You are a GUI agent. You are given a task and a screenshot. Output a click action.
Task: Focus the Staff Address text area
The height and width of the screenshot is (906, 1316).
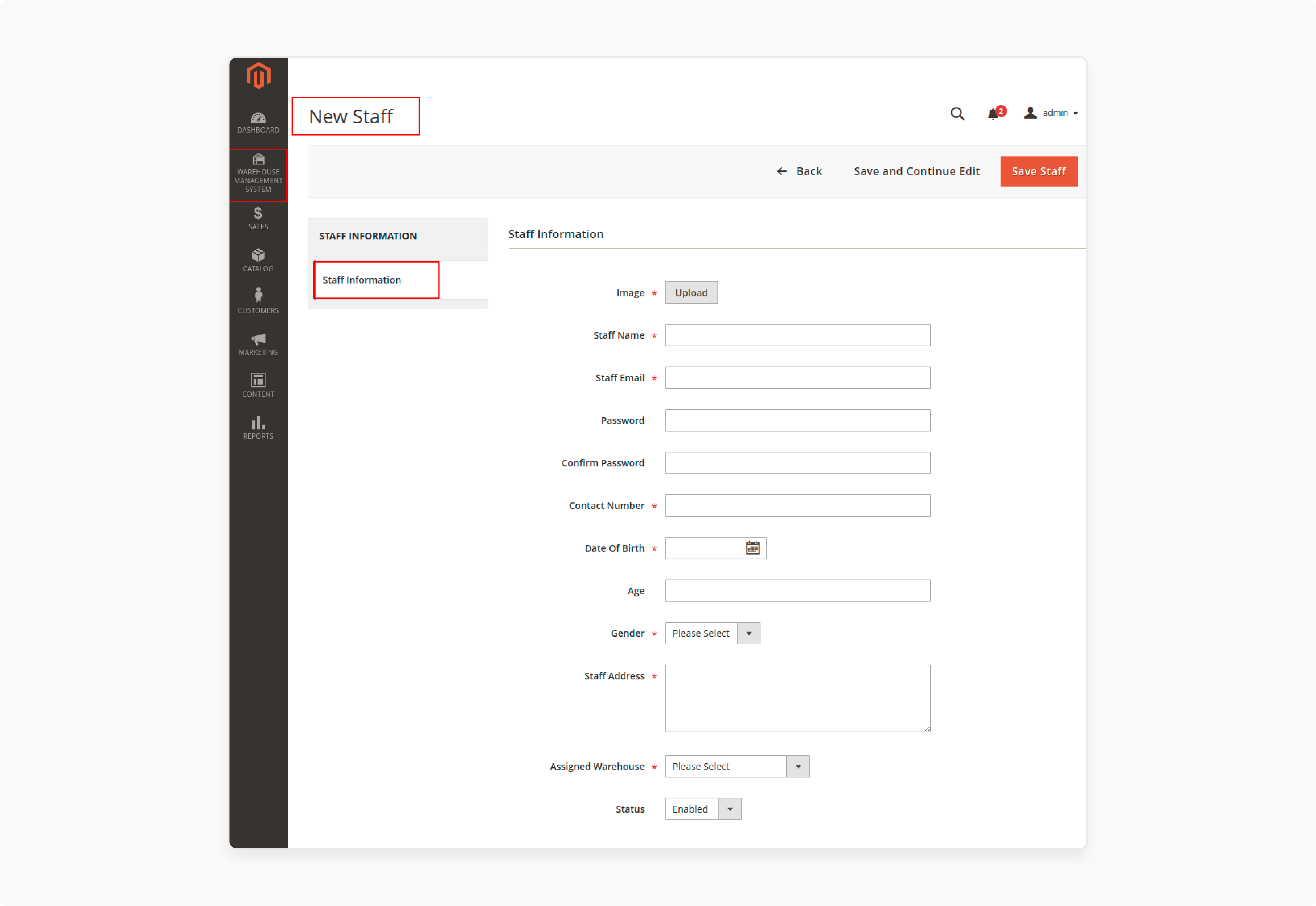point(797,698)
